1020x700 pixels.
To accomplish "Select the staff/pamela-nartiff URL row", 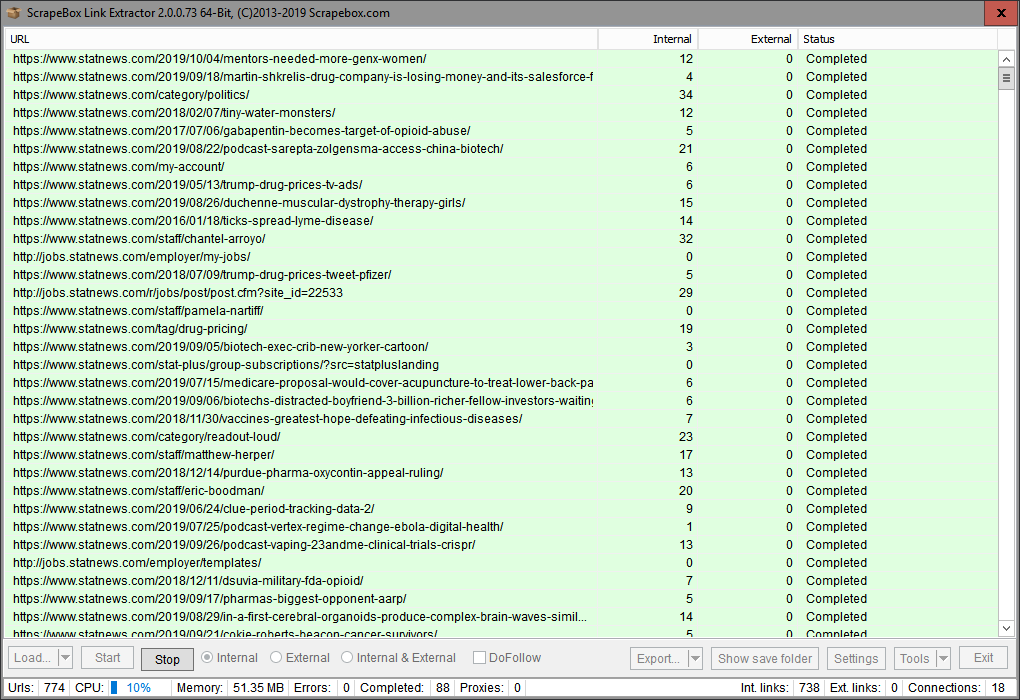I will click(x=501, y=311).
